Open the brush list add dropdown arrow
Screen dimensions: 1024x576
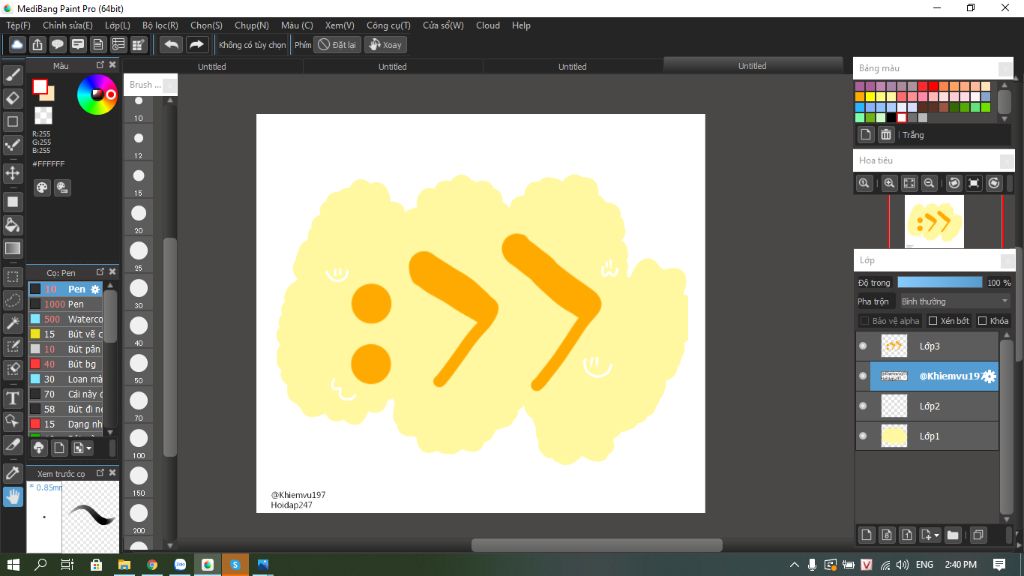point(89,448)
